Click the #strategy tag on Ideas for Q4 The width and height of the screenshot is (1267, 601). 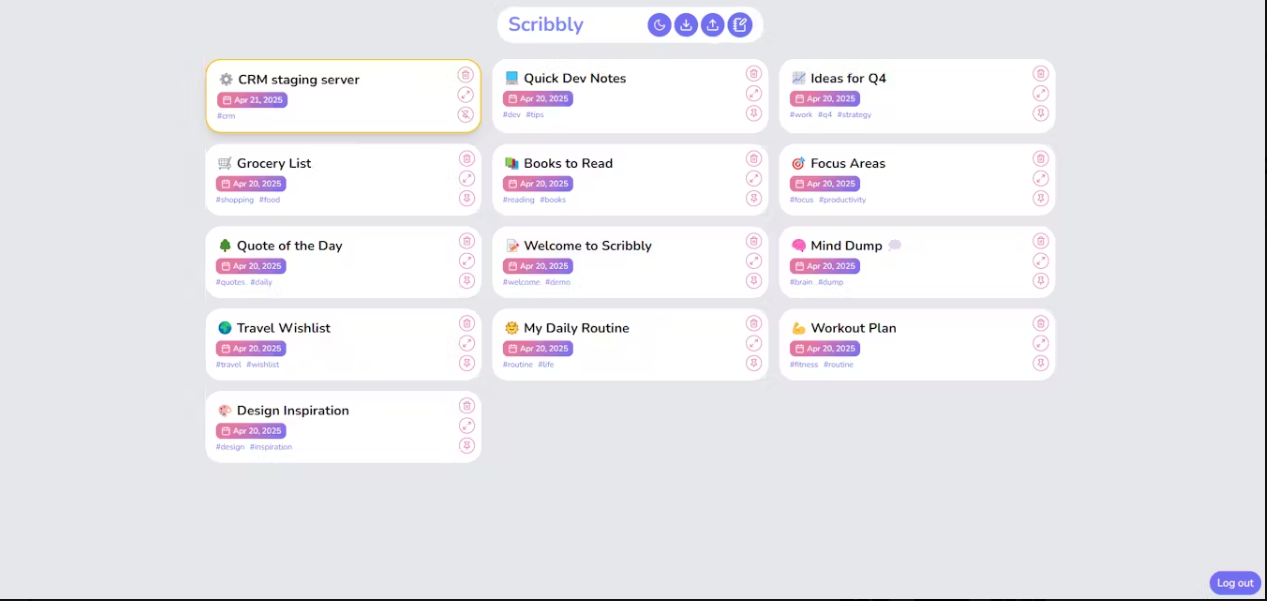click(854, 115)
